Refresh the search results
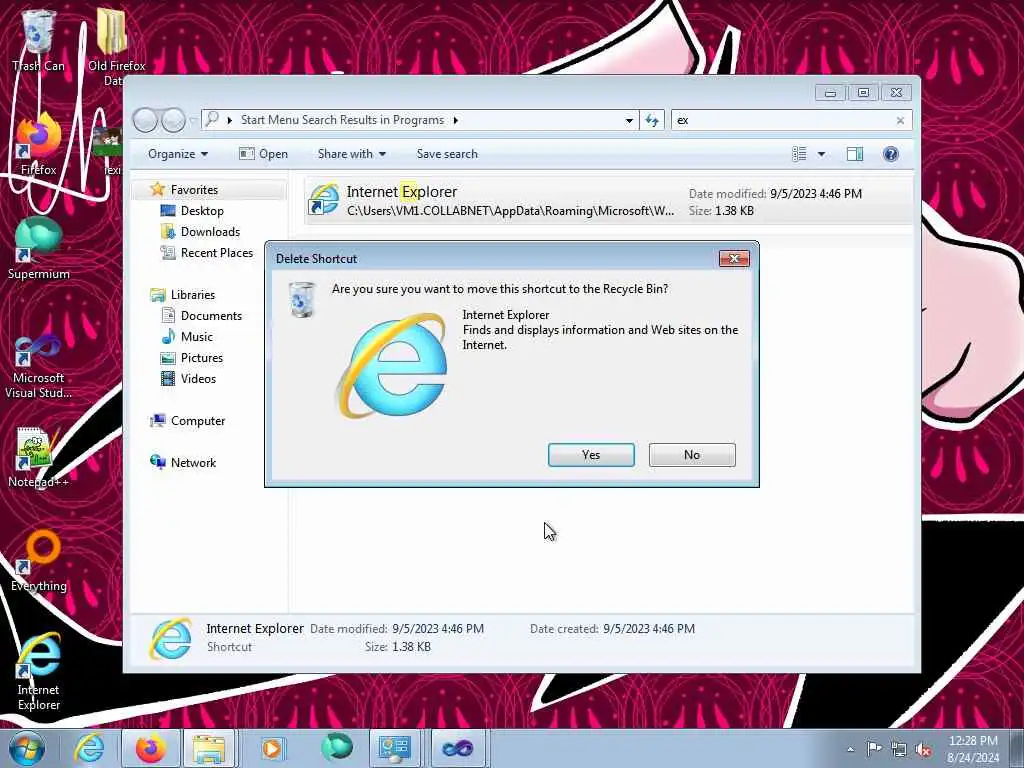 tap(652, 120)
